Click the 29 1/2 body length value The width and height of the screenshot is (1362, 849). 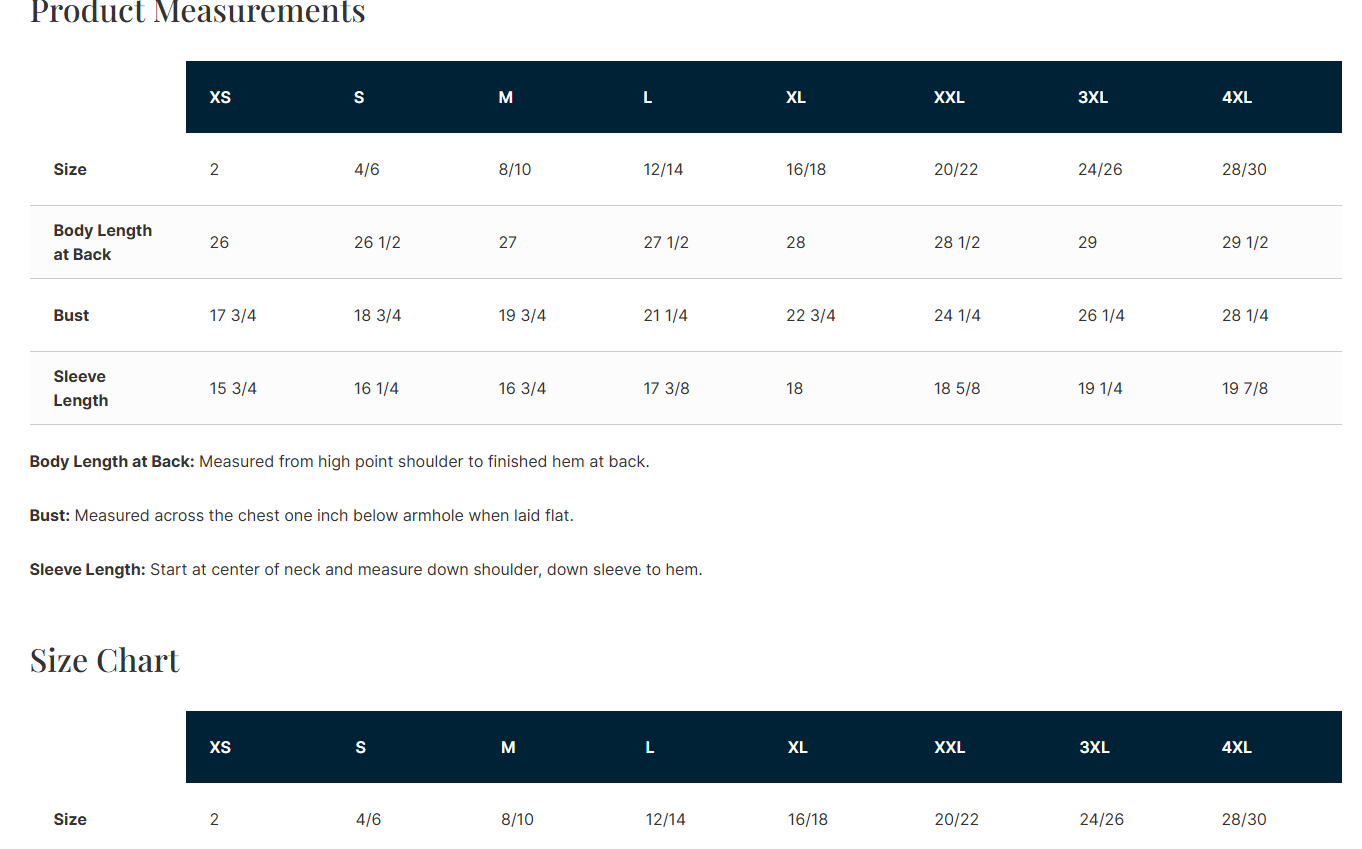tap(1245, 242)
